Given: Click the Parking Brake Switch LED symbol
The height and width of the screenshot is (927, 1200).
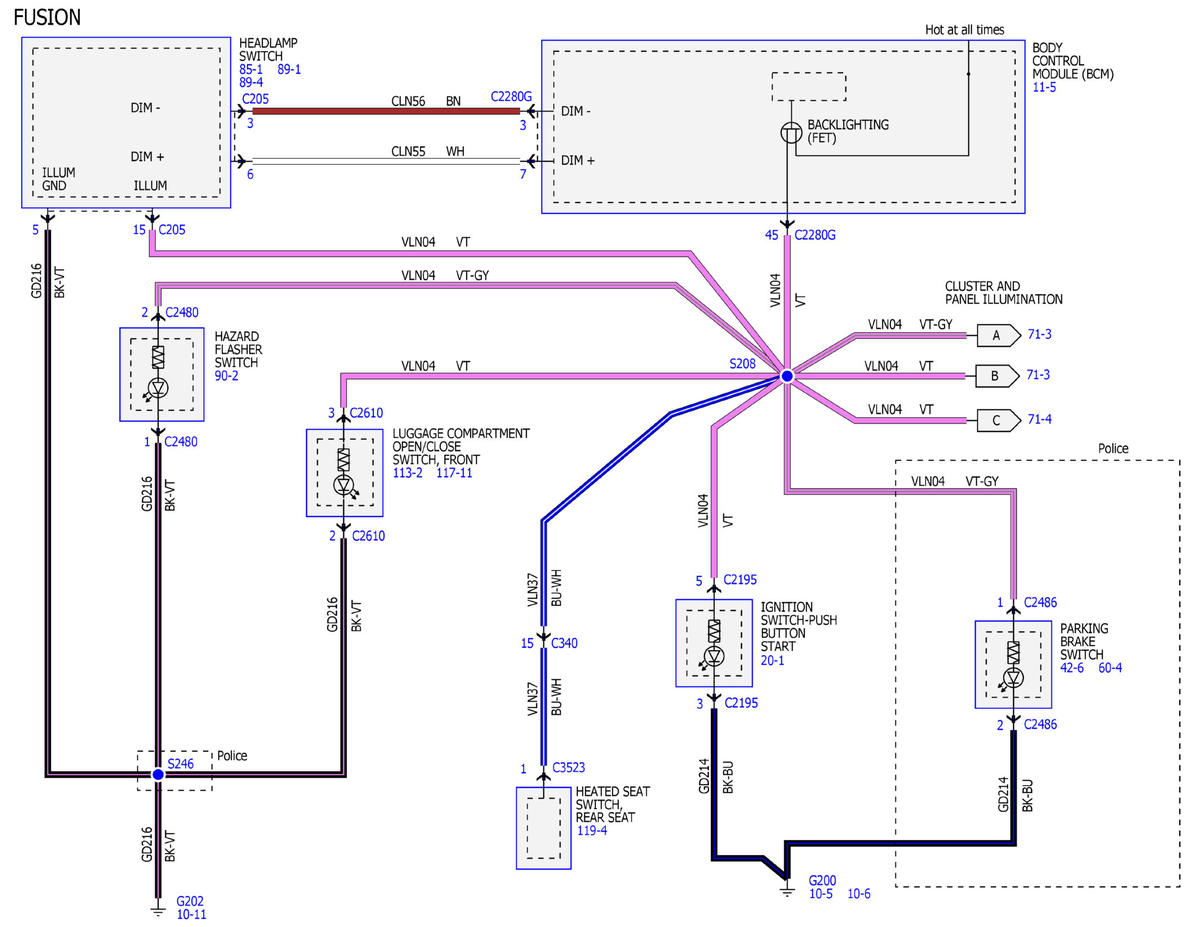Looking at the screenshot, I should [x=1014, y=678].
